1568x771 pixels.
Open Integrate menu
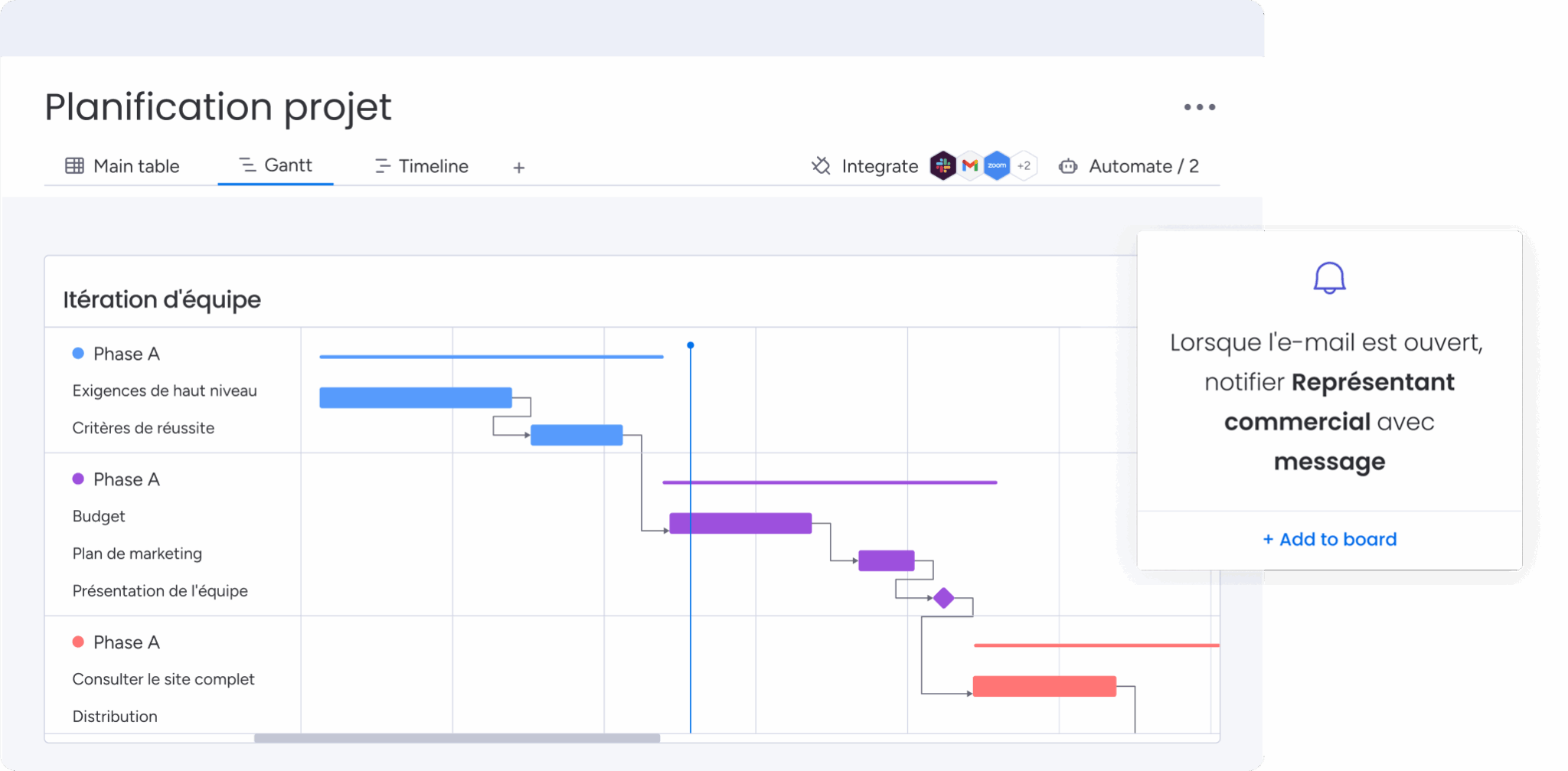pyautogui.click(x=864, y=166)
